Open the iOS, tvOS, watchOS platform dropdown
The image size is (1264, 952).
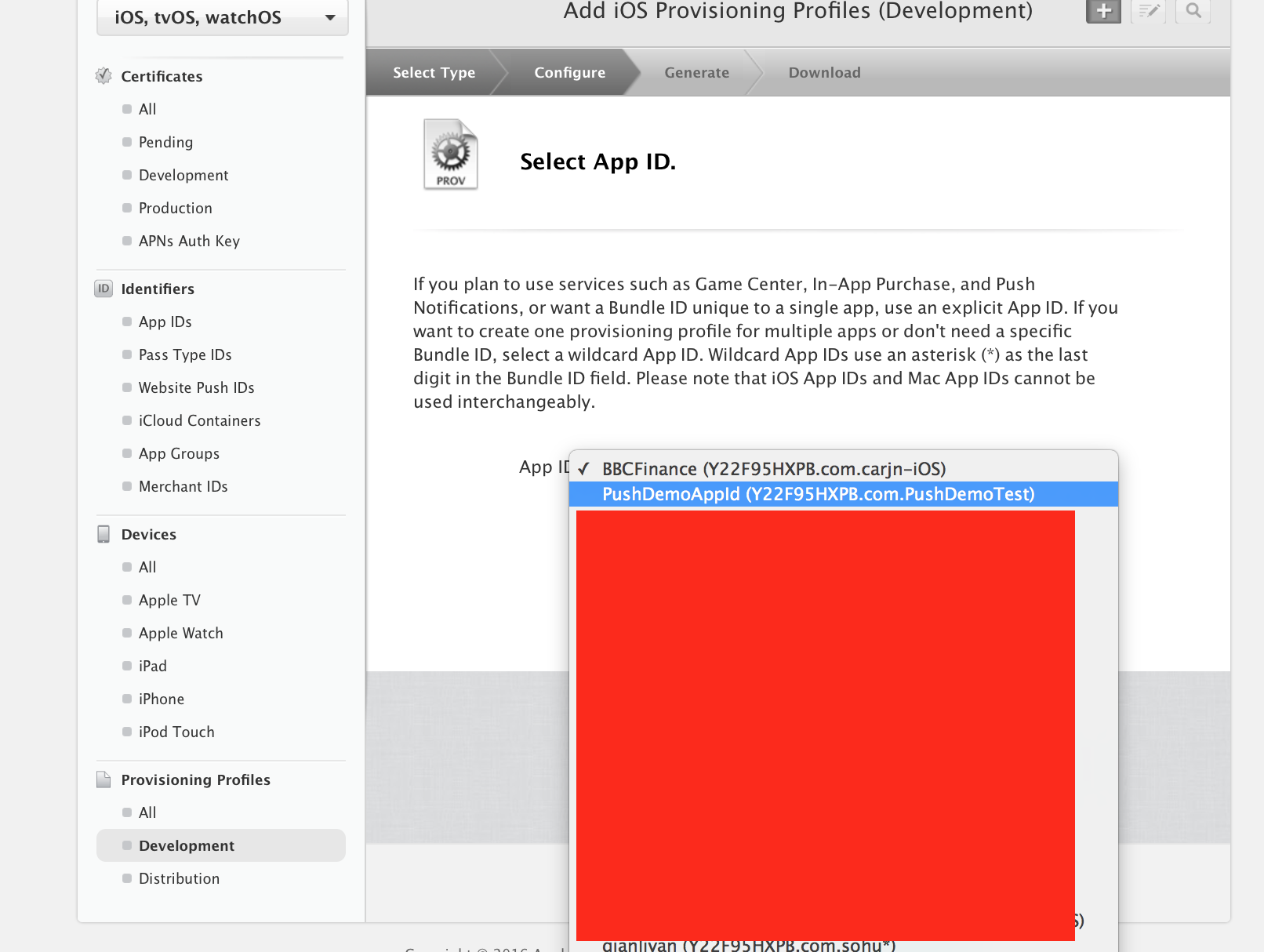tap(222, 17)
